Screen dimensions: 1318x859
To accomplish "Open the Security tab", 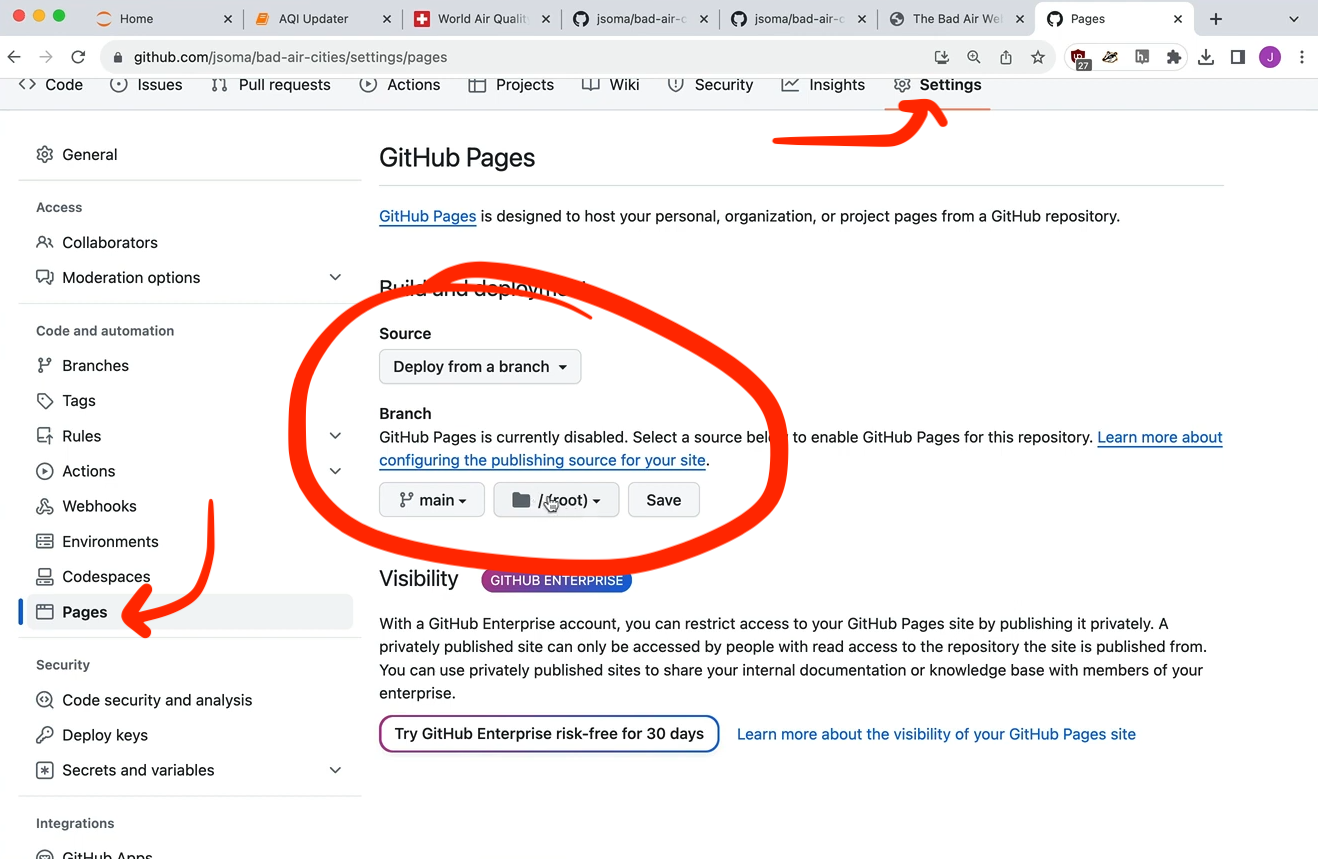I will 710,85.
